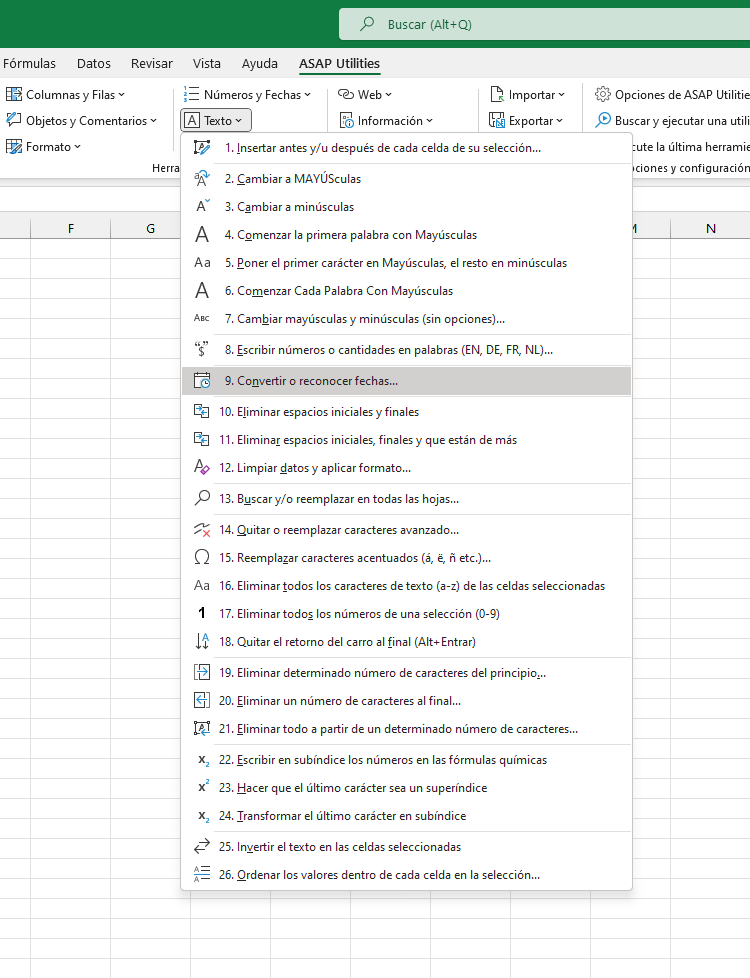Click the omega icon for accented characters

pos(202,557)
